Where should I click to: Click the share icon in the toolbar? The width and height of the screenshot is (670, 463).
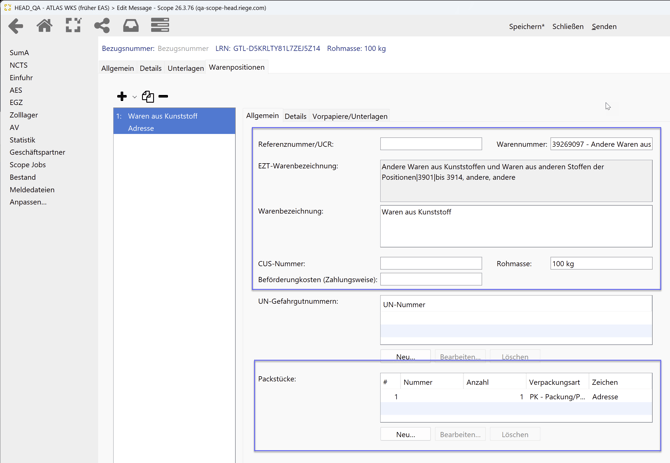click(x=102, y=26)
